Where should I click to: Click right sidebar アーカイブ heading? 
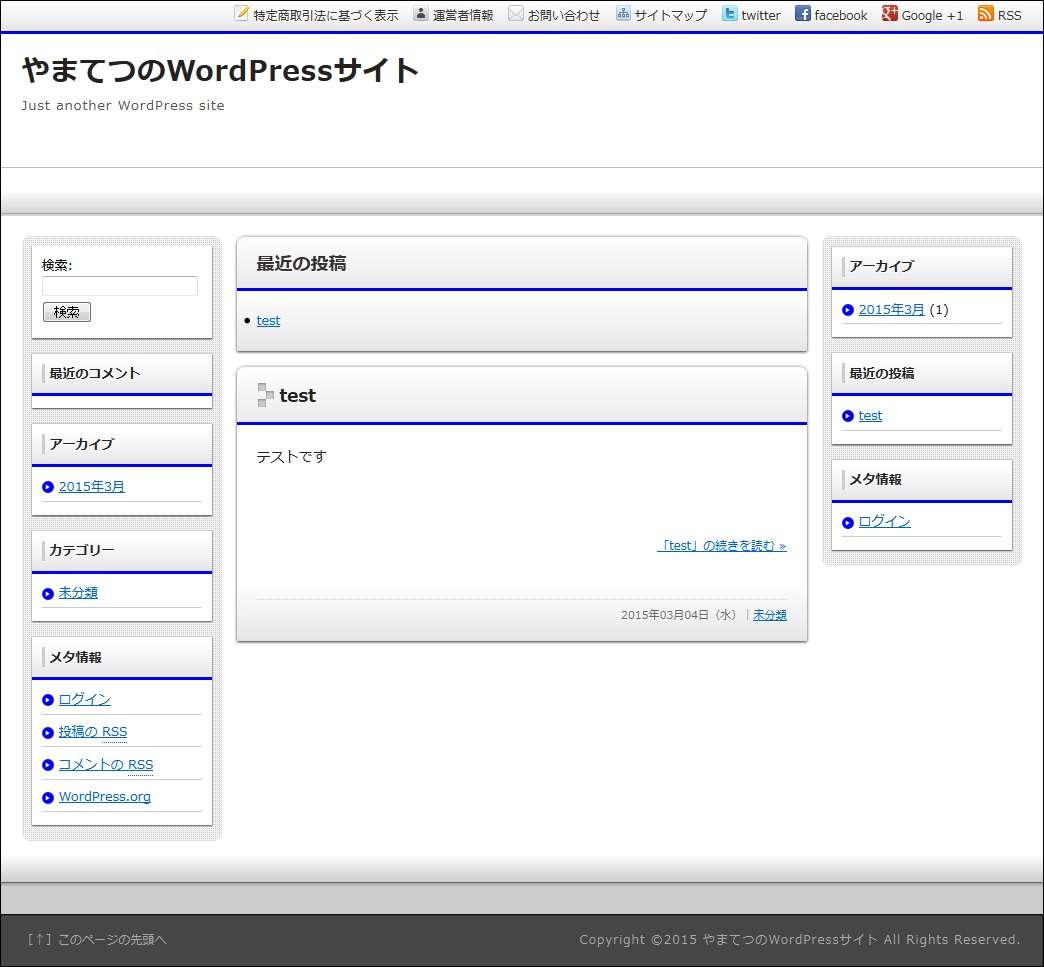tap(882, 266)
